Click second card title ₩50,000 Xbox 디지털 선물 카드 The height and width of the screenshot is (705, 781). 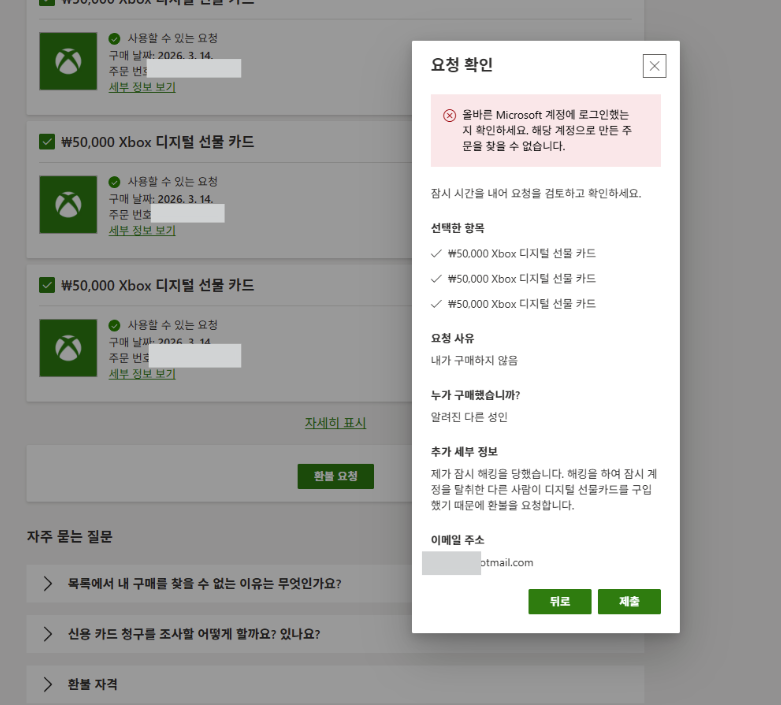point(157,142)
